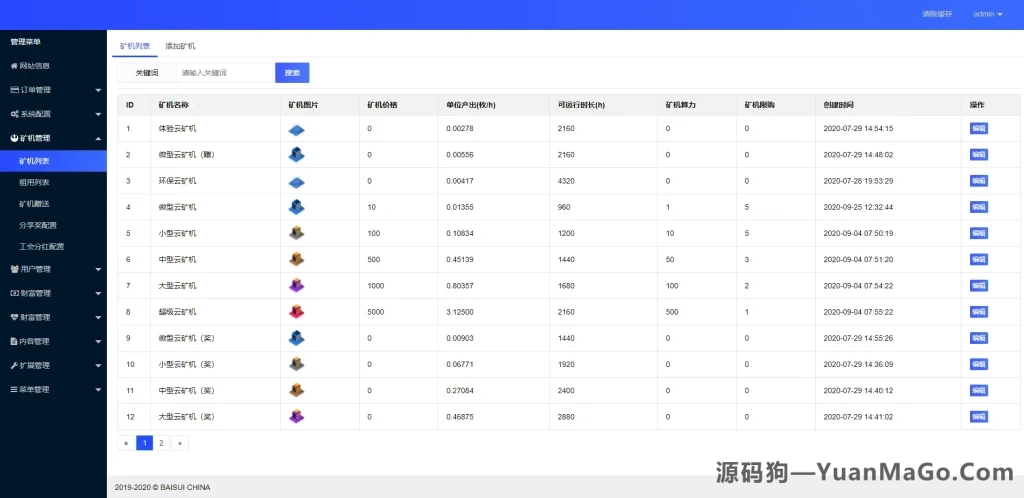The image size is (1024, 498).
Task: Click the home icon beside 网站信息
Action: pos(14,66)
